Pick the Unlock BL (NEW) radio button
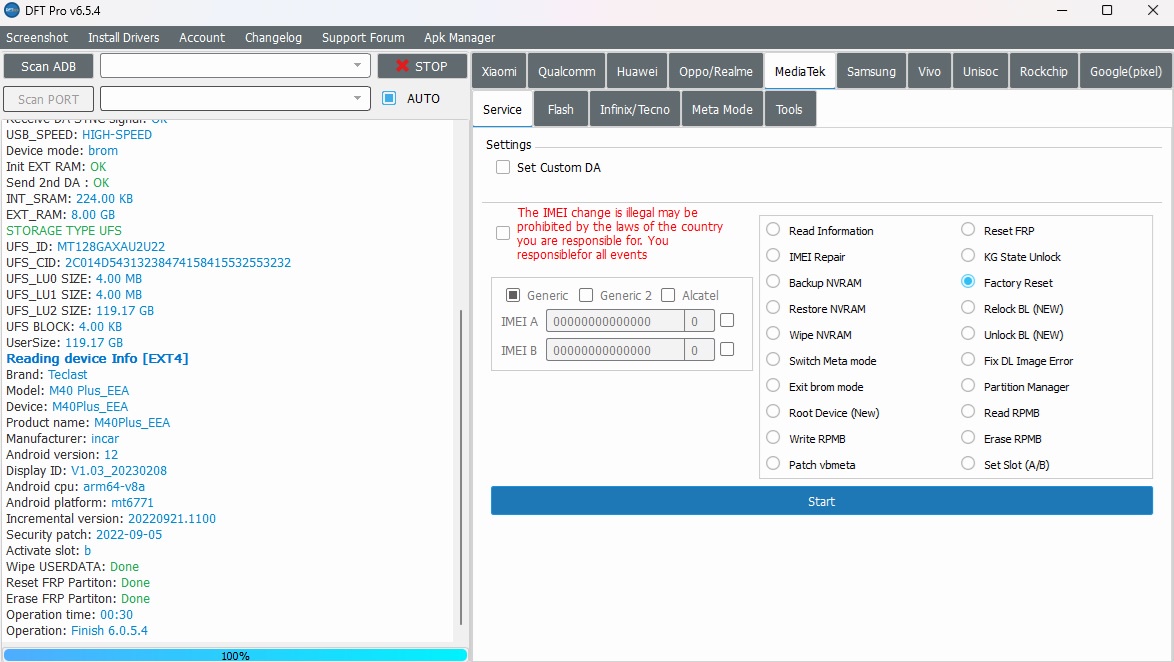Screen dimensions: 1174x662 pos(968,334)
